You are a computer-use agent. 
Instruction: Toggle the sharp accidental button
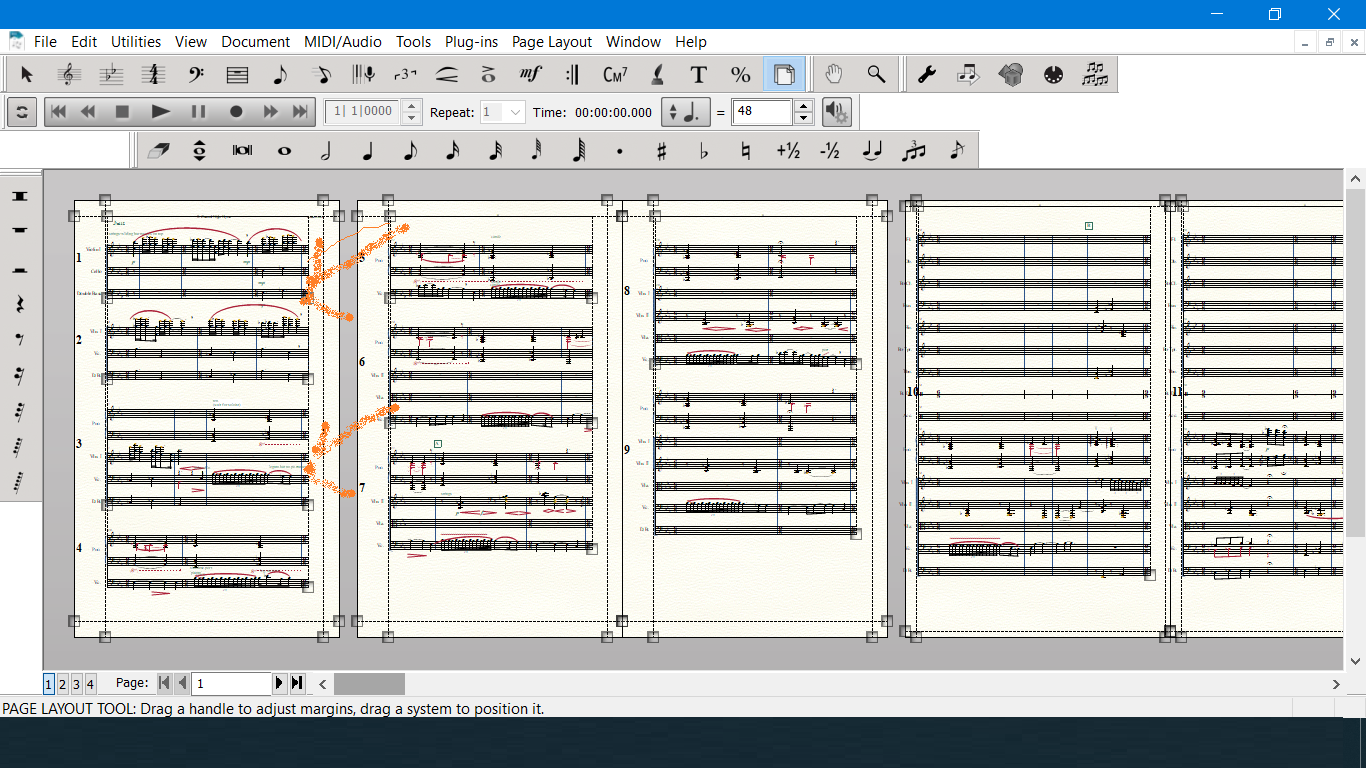click(x=661, y=151)
